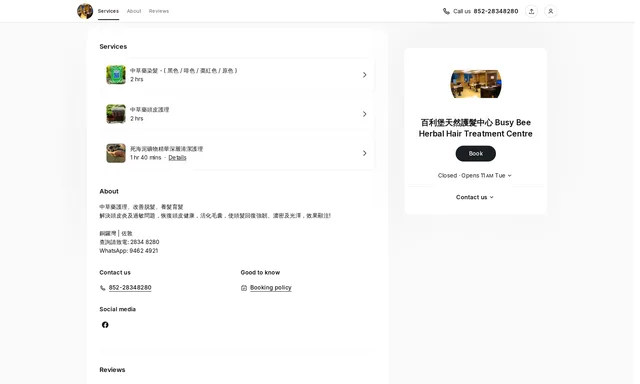This screenshot has height=384, width=640.
Task: Expand Closed · Opens 11AM Tue hours dropdown
Action: (x=475, y=175)
